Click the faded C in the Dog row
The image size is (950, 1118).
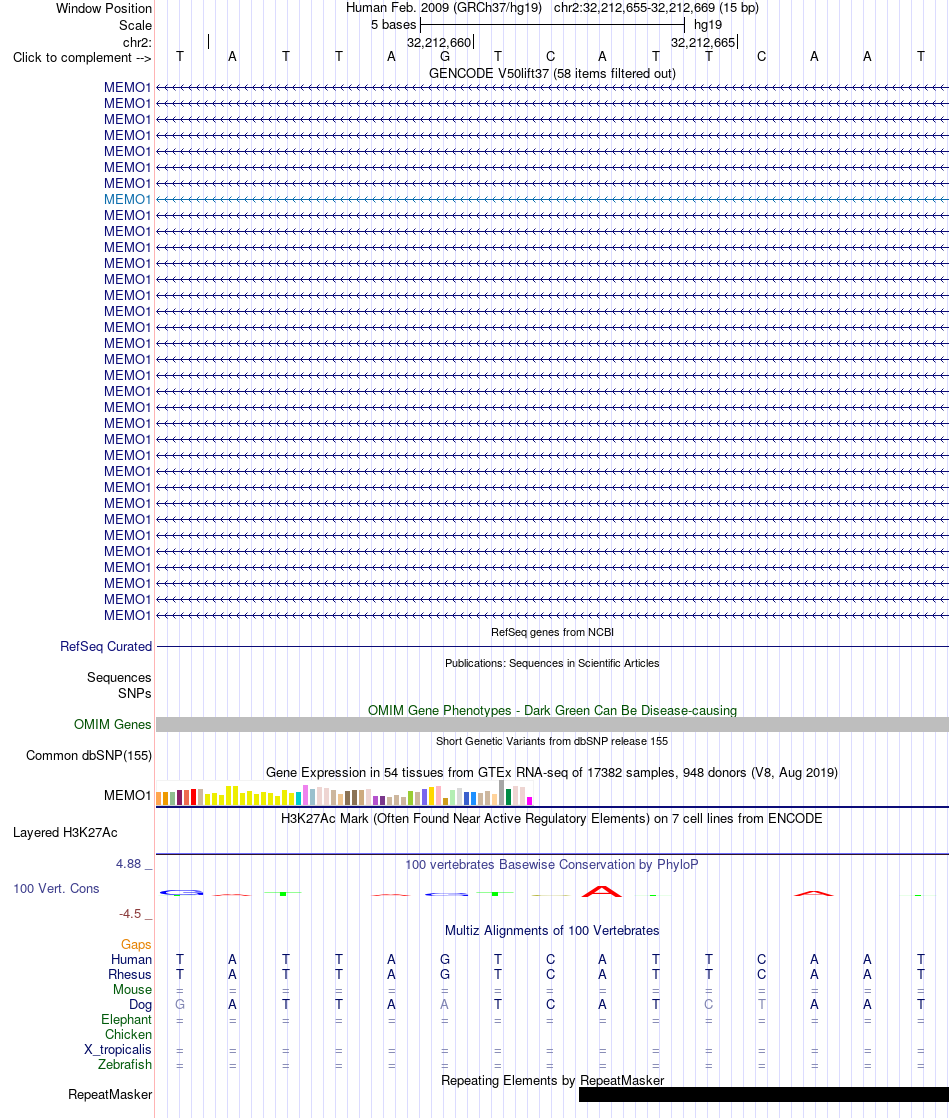click(x=708, y=1005)
